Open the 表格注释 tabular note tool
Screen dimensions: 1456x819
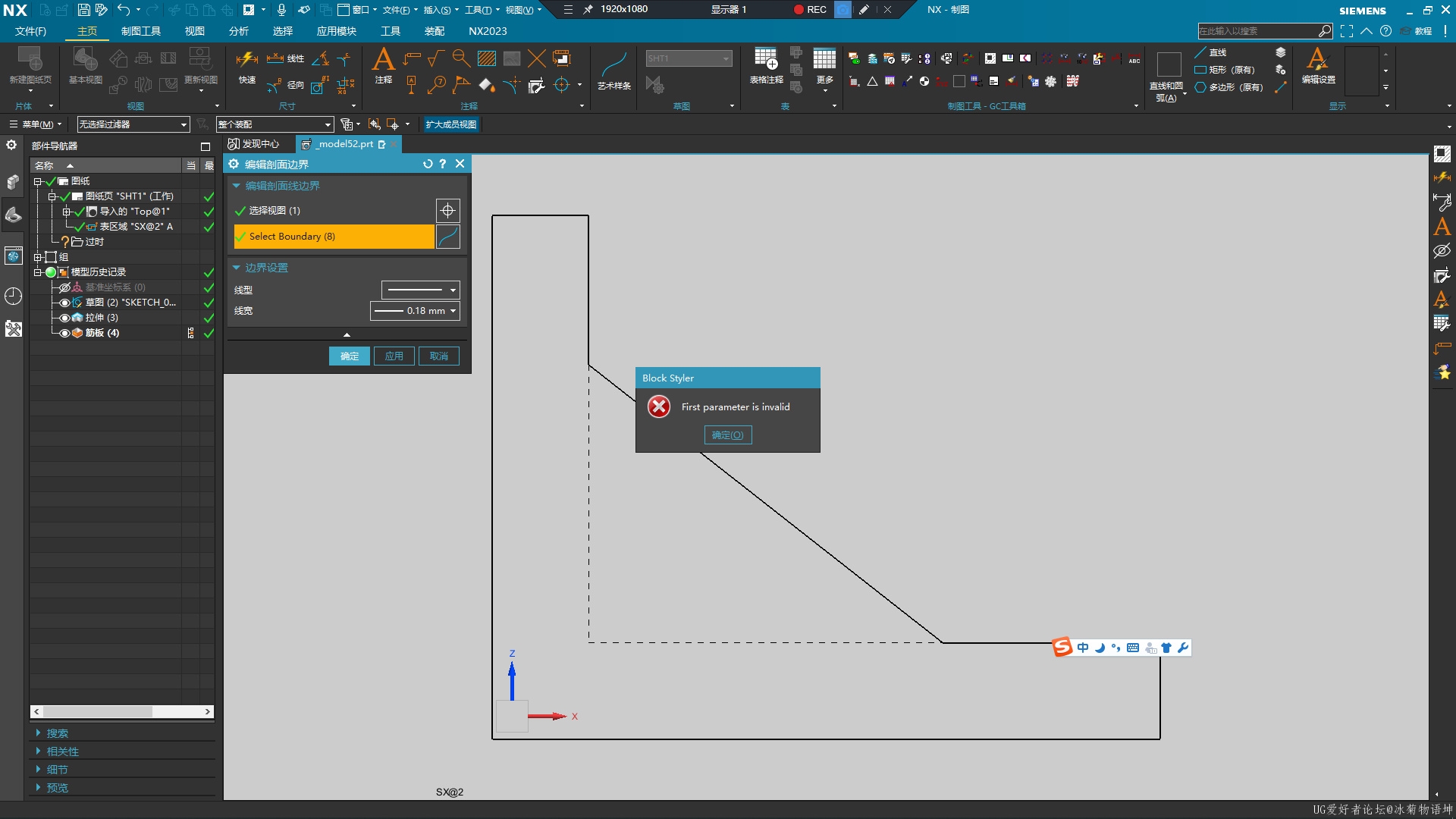[766, 65]
